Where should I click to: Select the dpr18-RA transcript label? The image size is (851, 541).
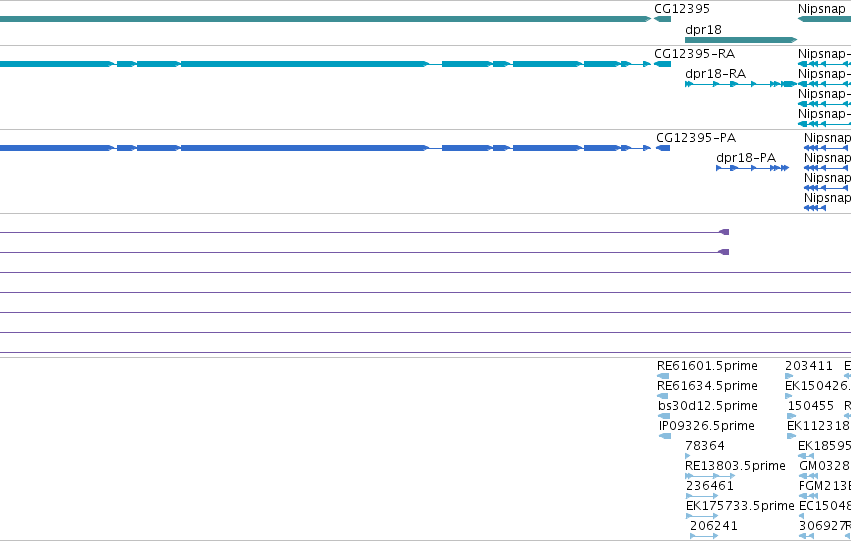click(x=715, y=74)
